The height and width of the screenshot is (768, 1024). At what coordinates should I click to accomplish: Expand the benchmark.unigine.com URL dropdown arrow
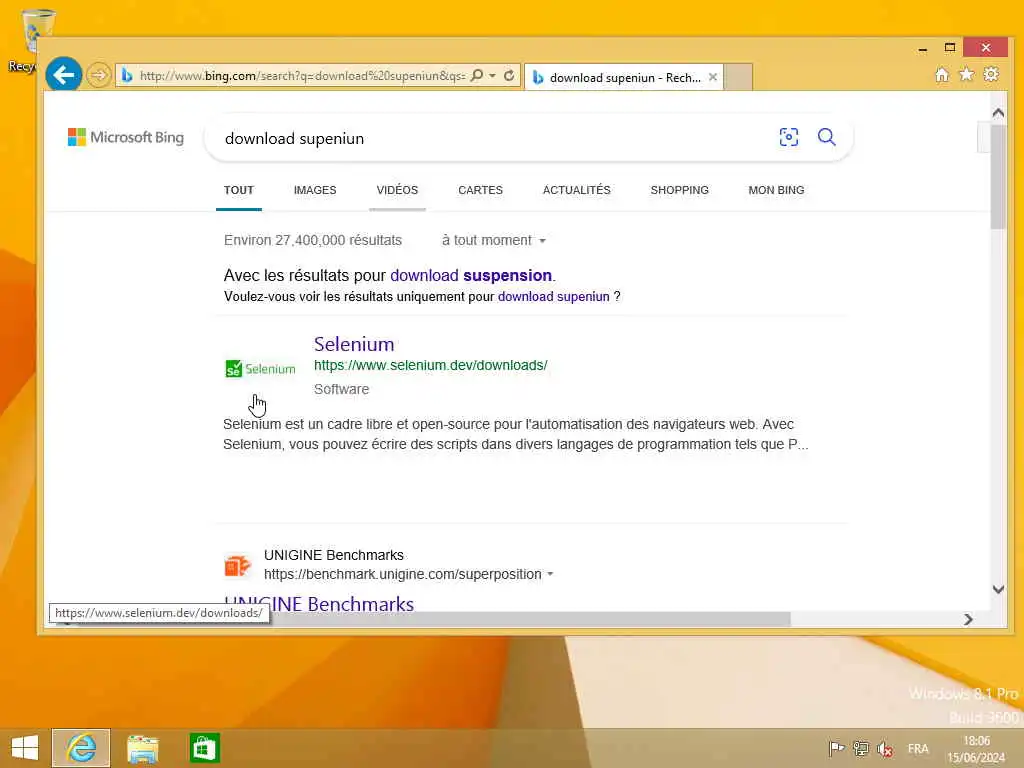(x=551, y=574)
